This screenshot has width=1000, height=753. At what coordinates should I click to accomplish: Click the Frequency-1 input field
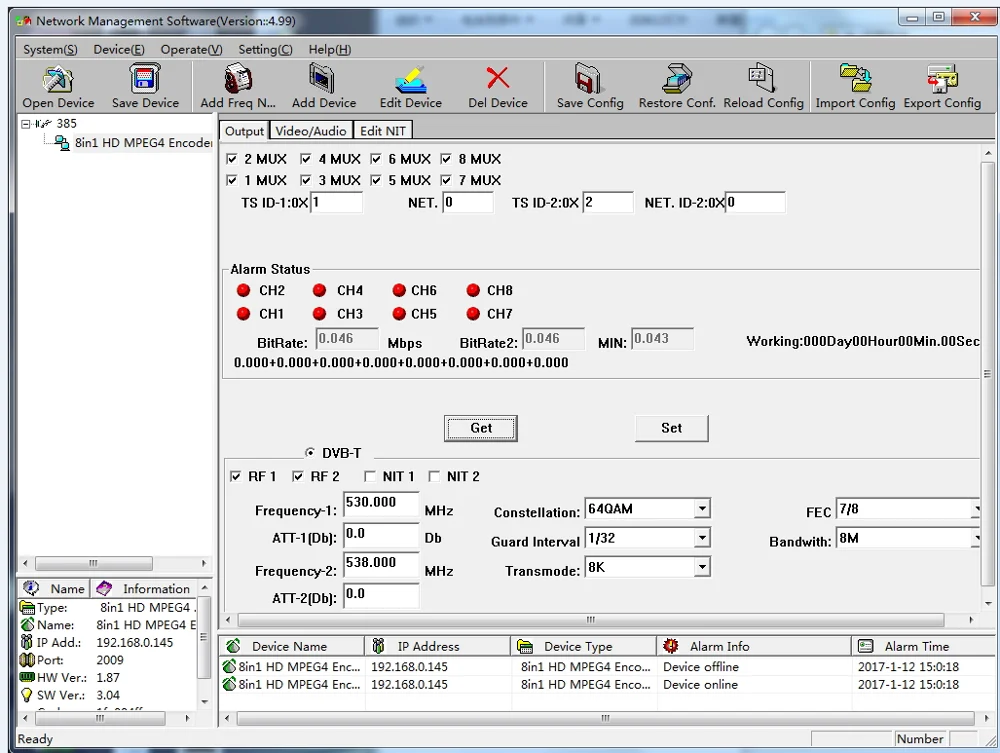381,504
